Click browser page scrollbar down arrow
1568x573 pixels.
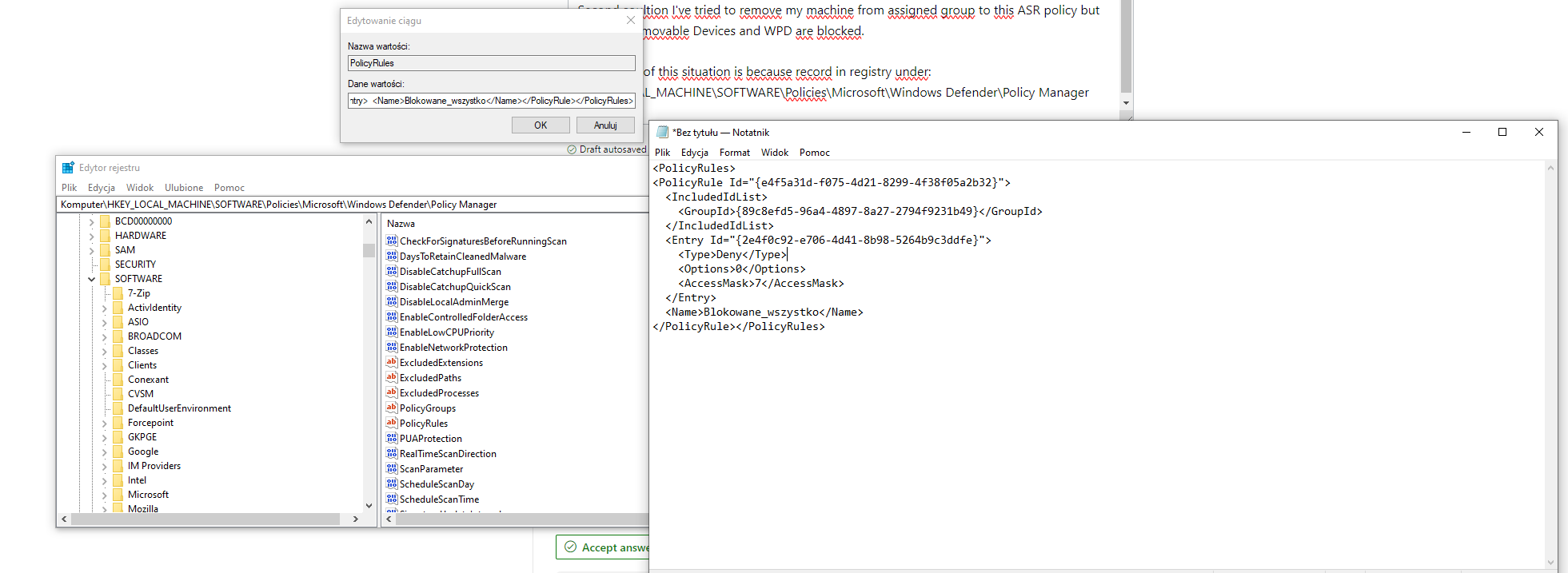coord(1127,103)
